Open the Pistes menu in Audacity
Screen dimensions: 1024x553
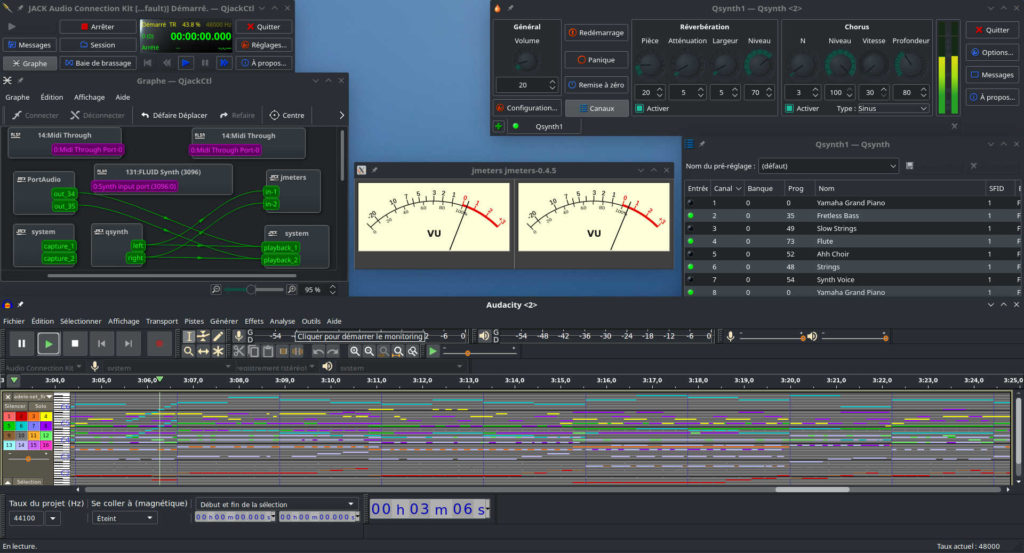click(193, 321)
